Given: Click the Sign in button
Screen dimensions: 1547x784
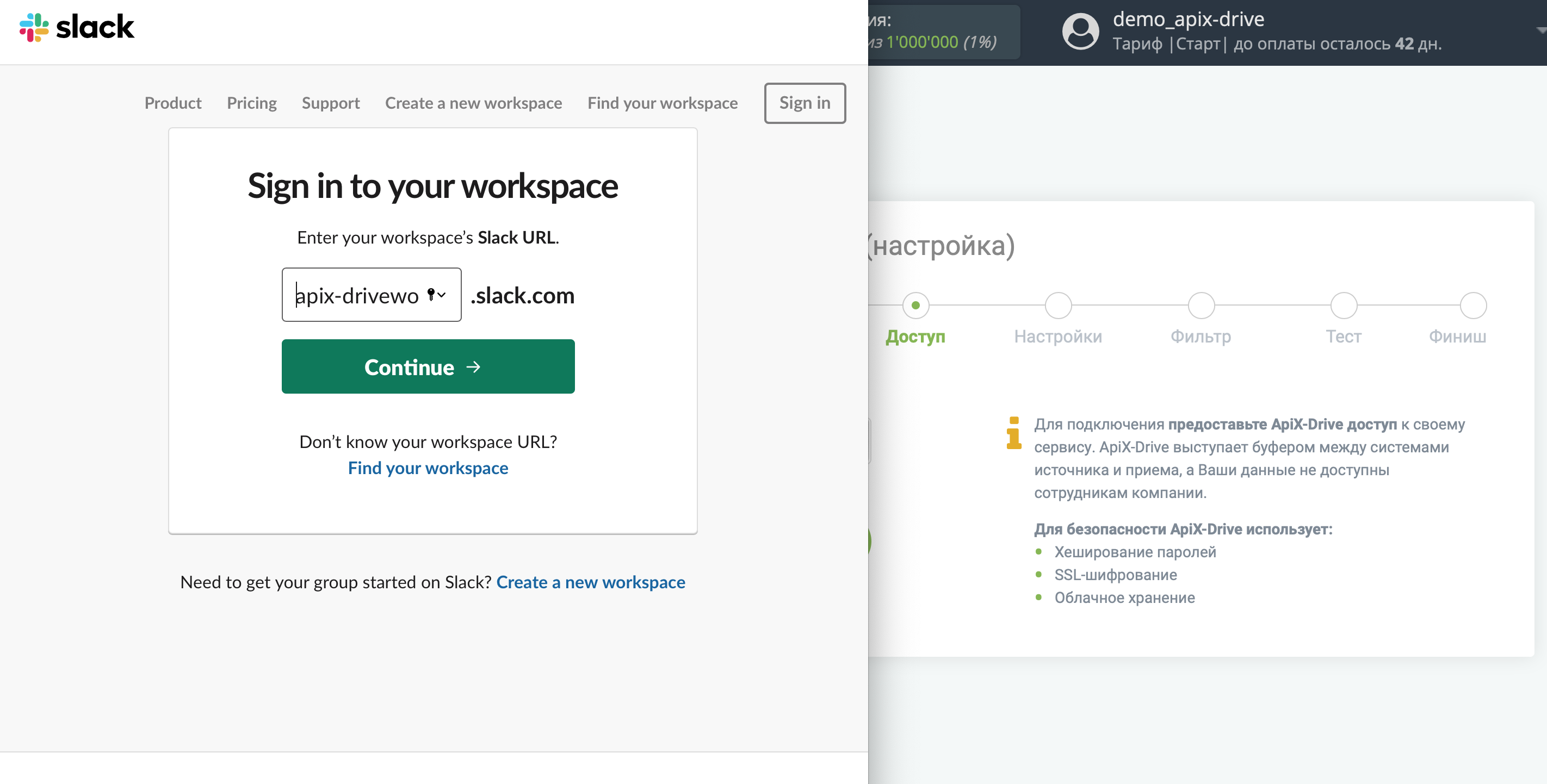Looking at the screenshot, I should click(805, 102).
